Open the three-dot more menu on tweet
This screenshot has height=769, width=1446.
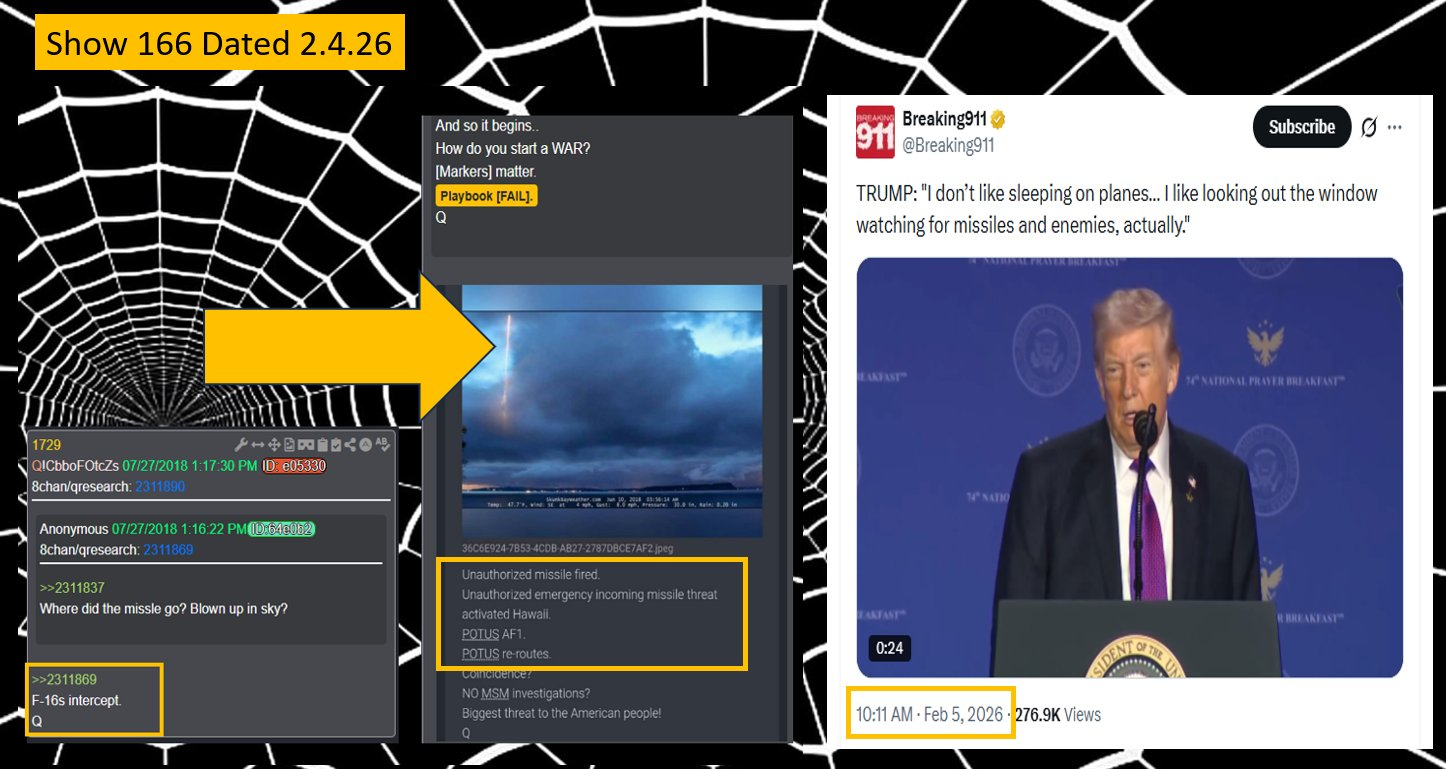coord(1395,127)
